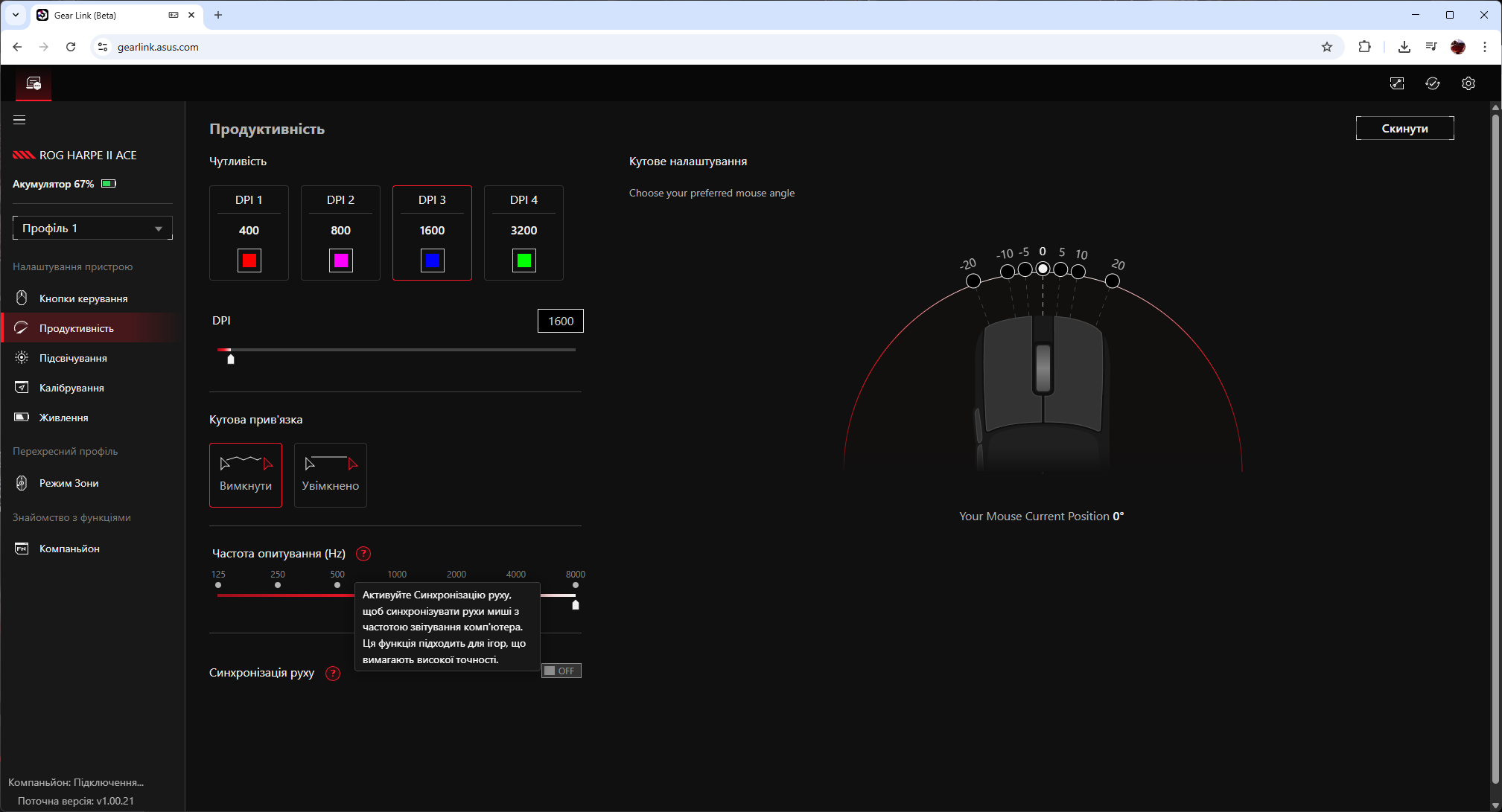Click the device list icon at top left
Viewport: 1502px width, 812px height.
click(x=34, y=83)
